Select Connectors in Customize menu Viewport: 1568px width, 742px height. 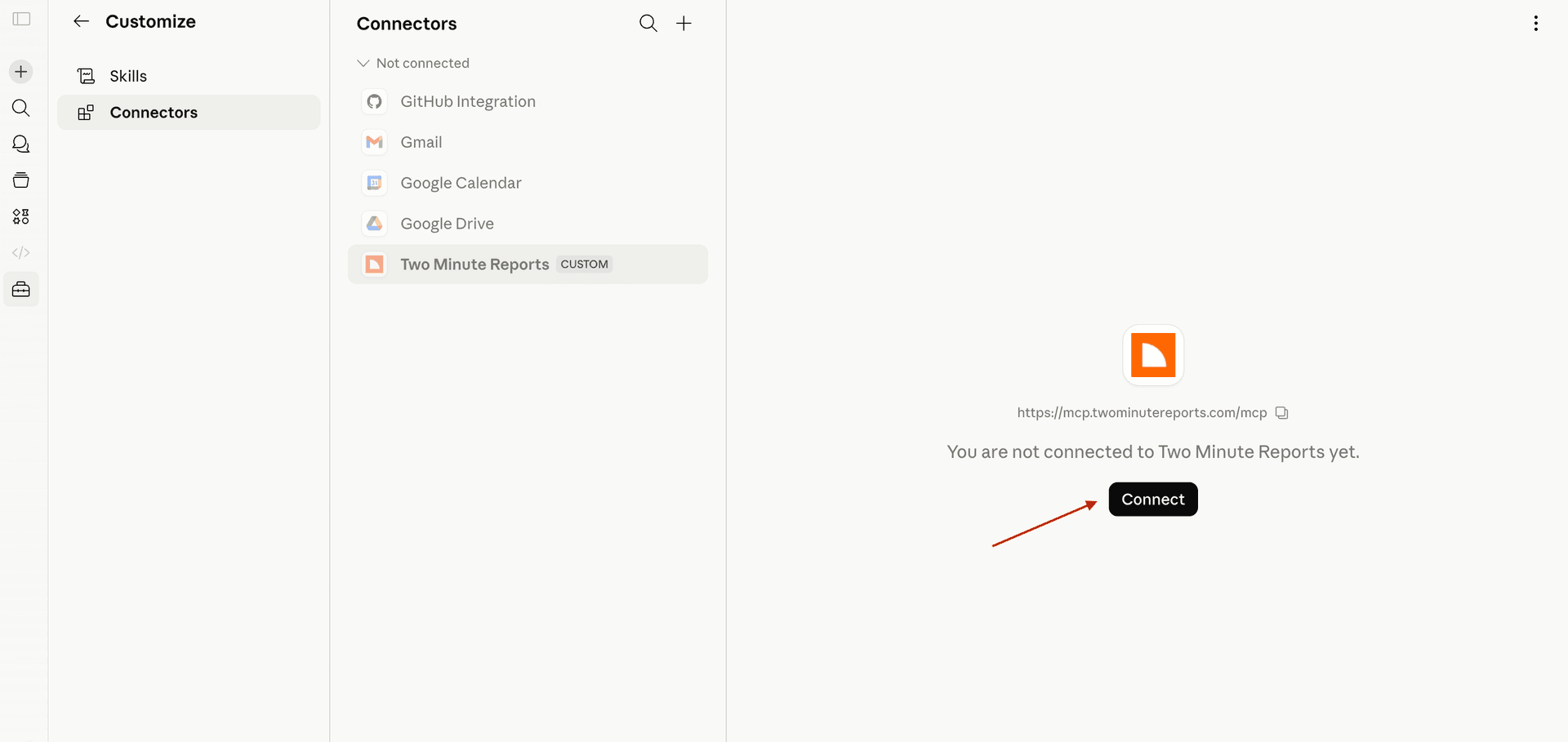click(x=189, y=113)
